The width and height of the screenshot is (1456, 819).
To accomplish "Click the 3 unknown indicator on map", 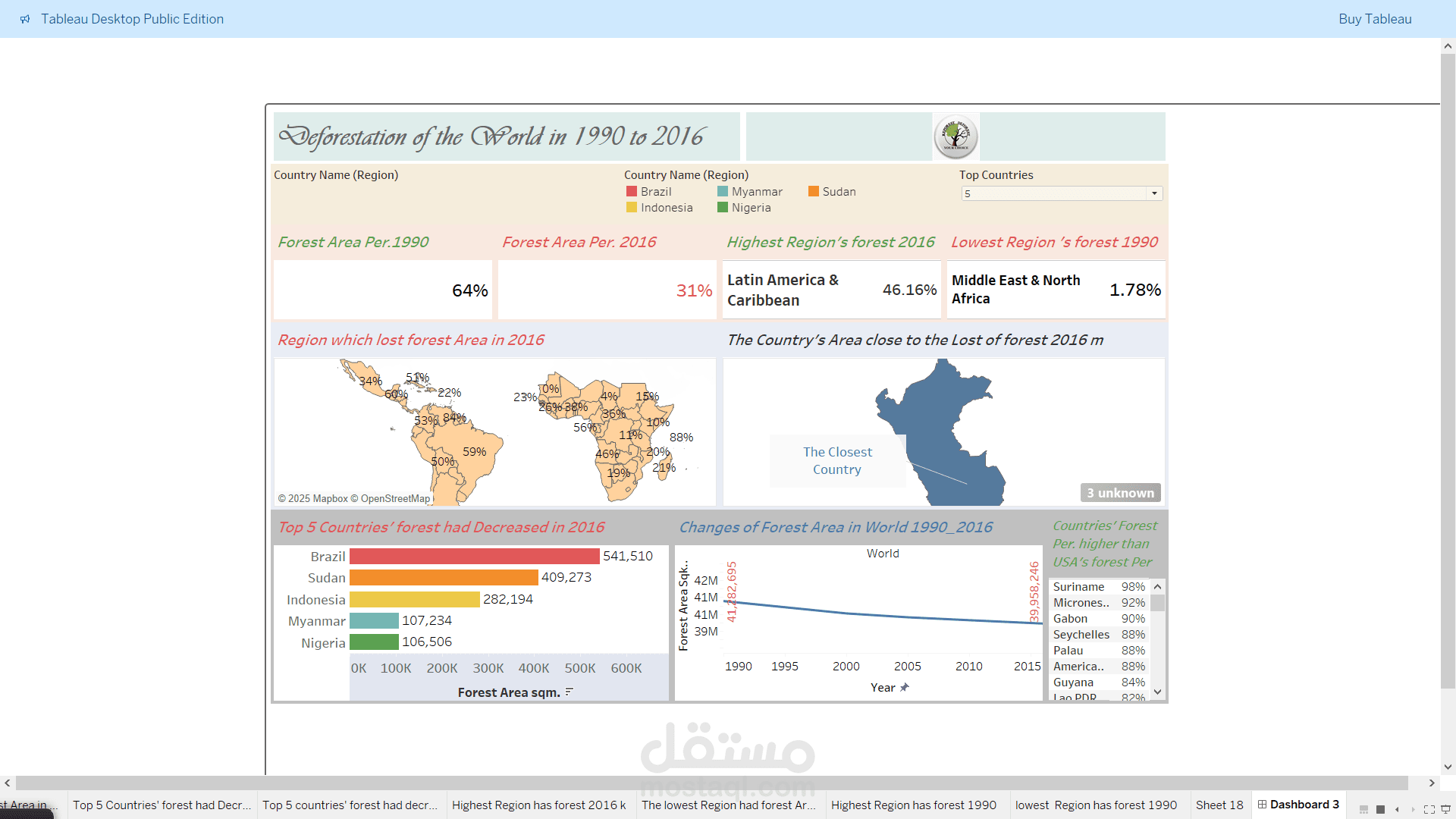I will pos(1120,493).
